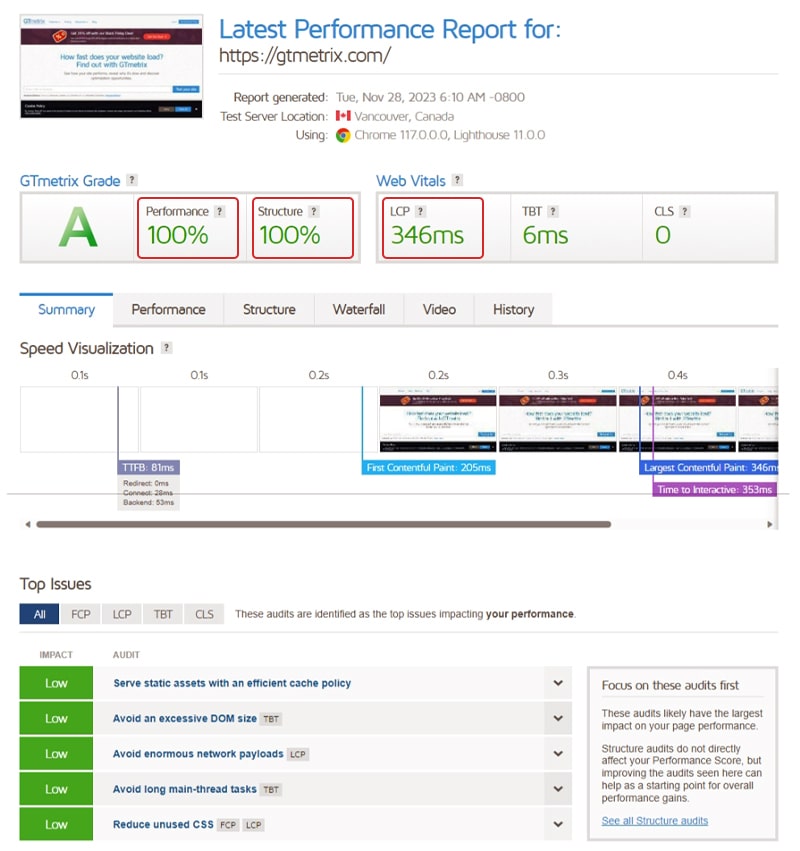This screenshot has width=800, height=851.
Task: Click the timeline scroll right arrow
Action: 770,524
